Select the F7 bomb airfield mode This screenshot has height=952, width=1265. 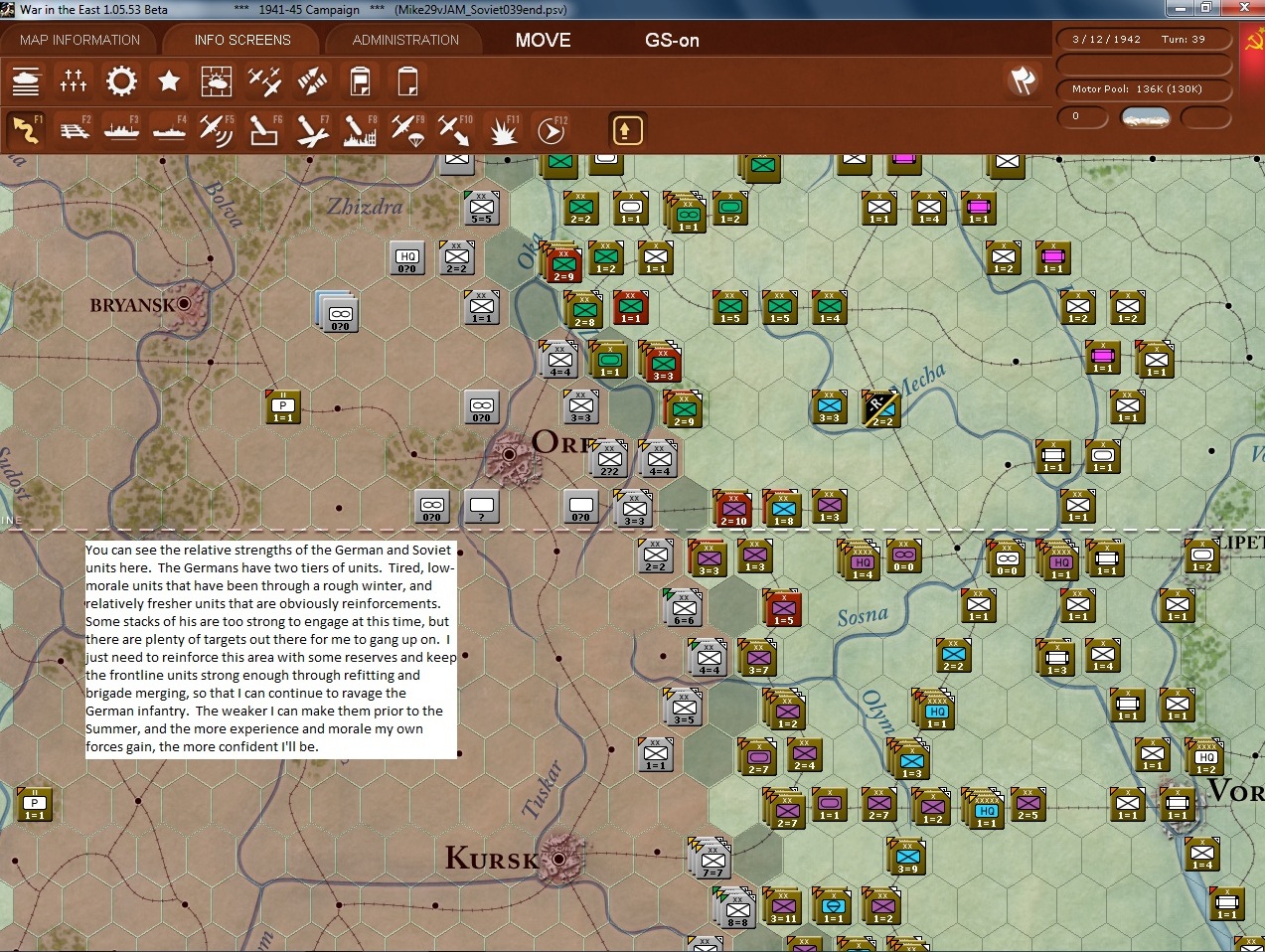tap(312, 129)
